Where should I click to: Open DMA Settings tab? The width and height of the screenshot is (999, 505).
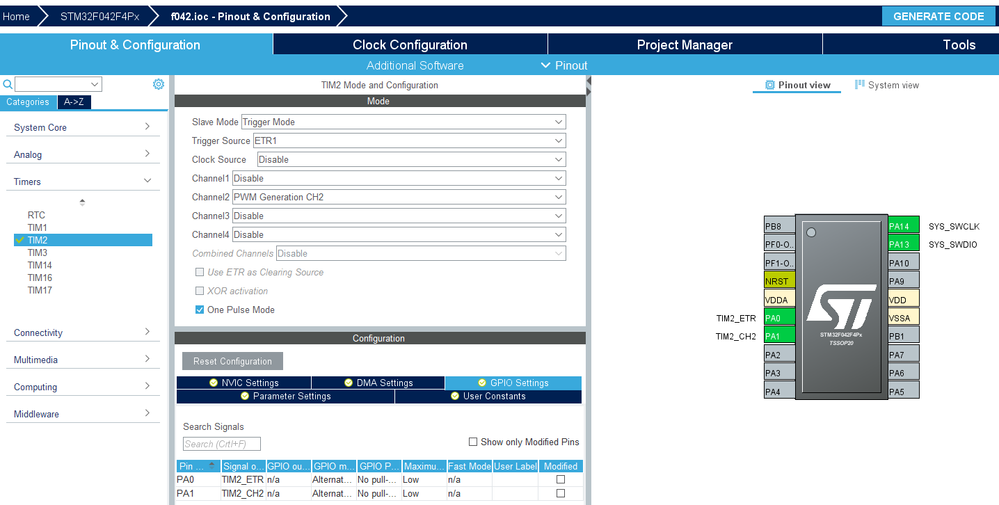click(x=378, y=383)
